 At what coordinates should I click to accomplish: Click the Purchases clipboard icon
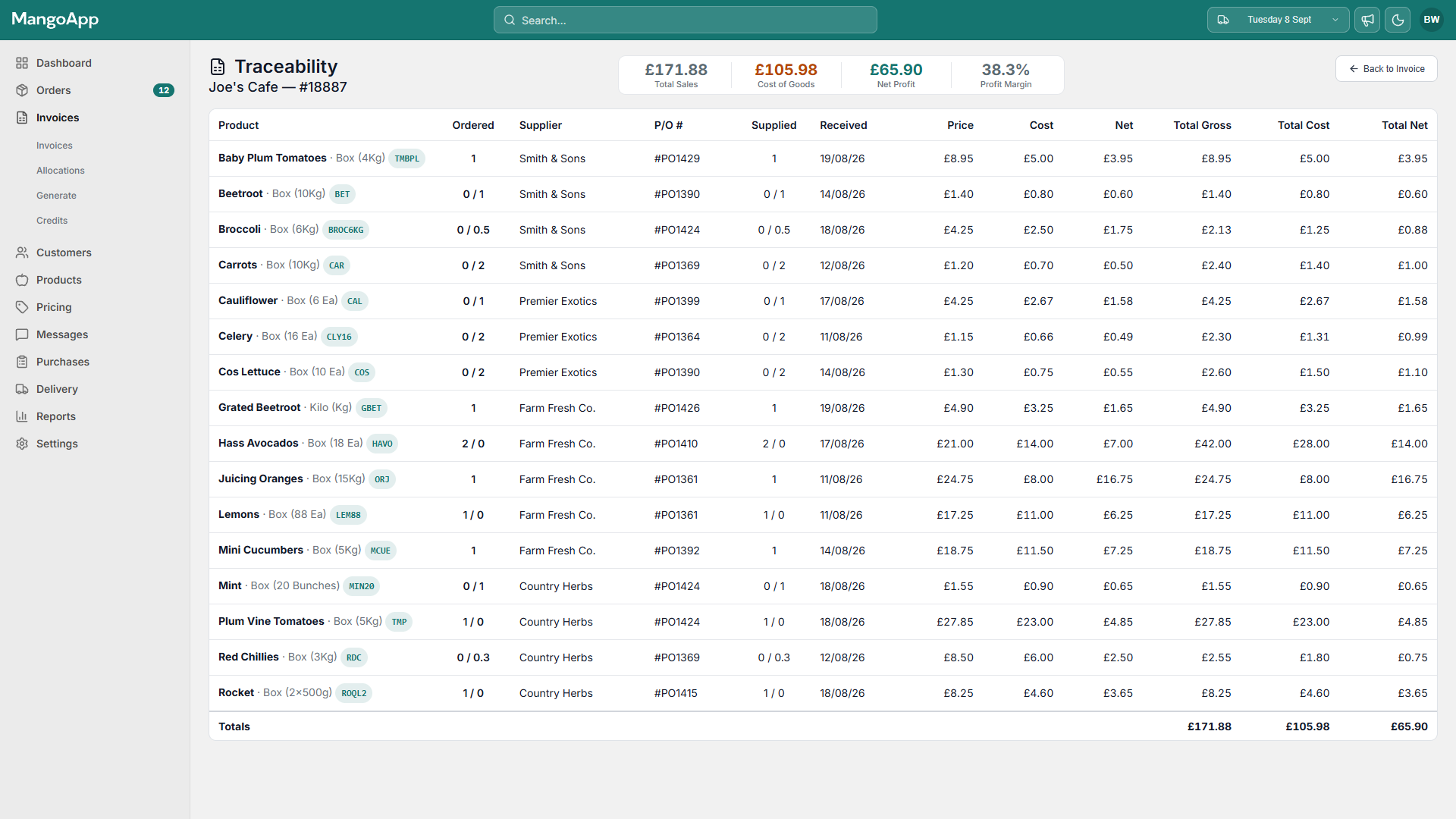(22, 362)
